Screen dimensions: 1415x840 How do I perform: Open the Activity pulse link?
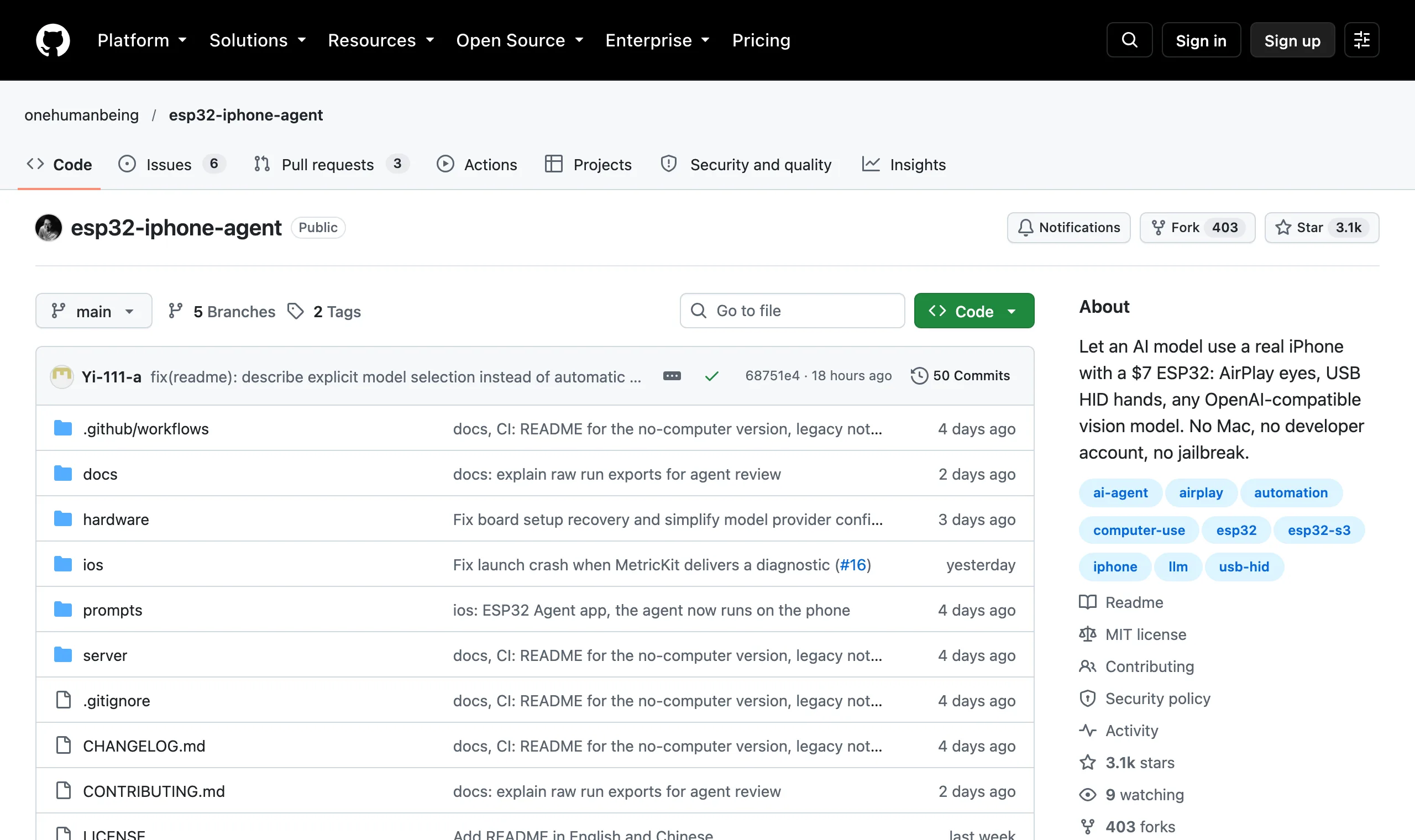(1118, 731)
